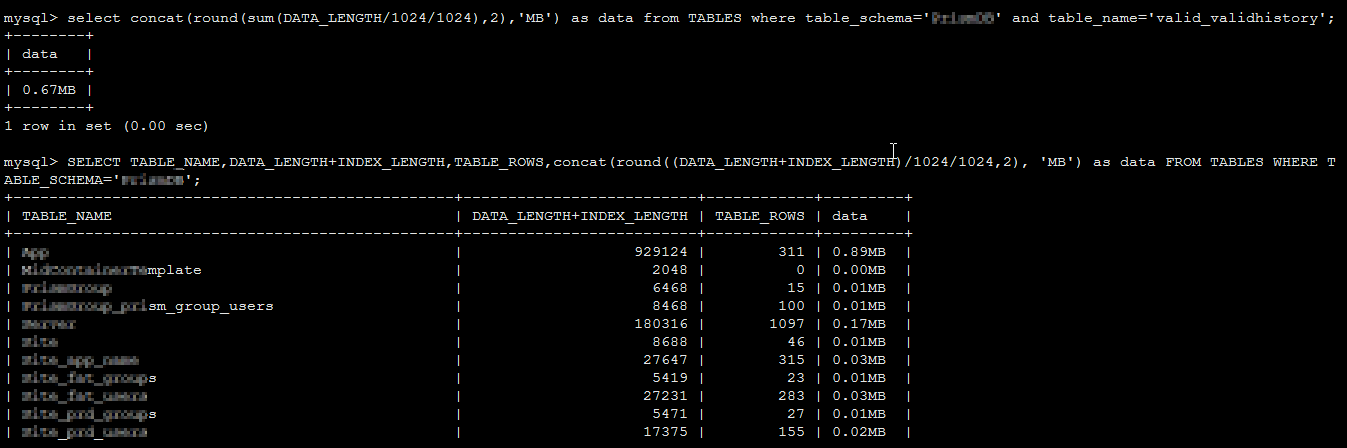Click data header above the 0.67MB result
This screenshot has height=448, width=1347.
click(x=40, y=54)
